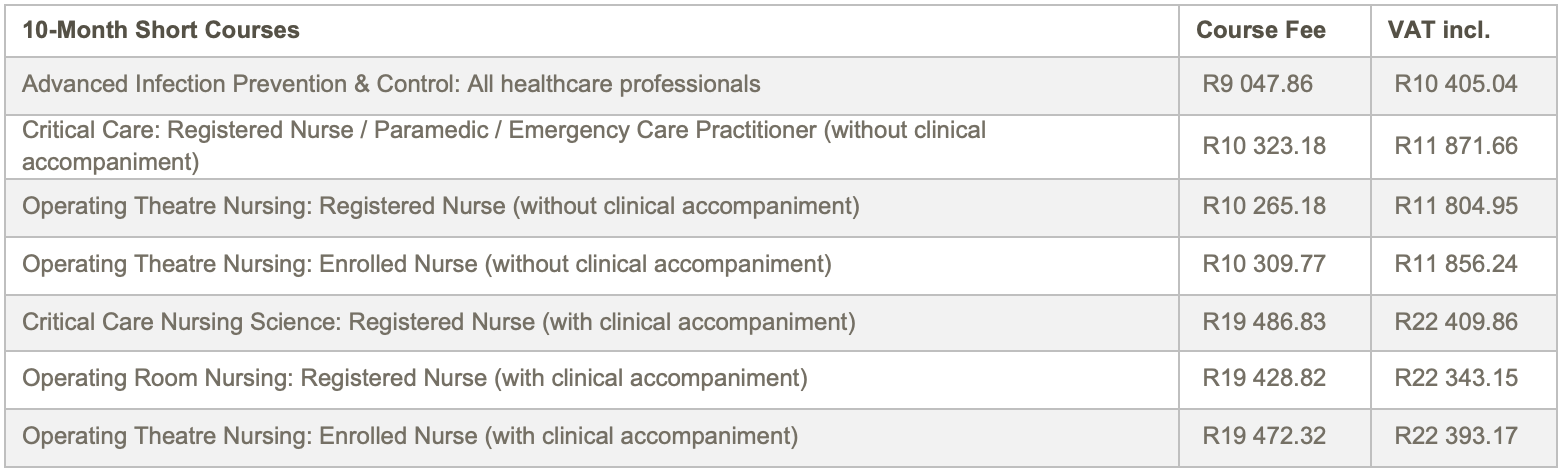The image size is (1562, 474).
Task: Click the R19 428.82 course fee
Action: tap(1264, 379)
